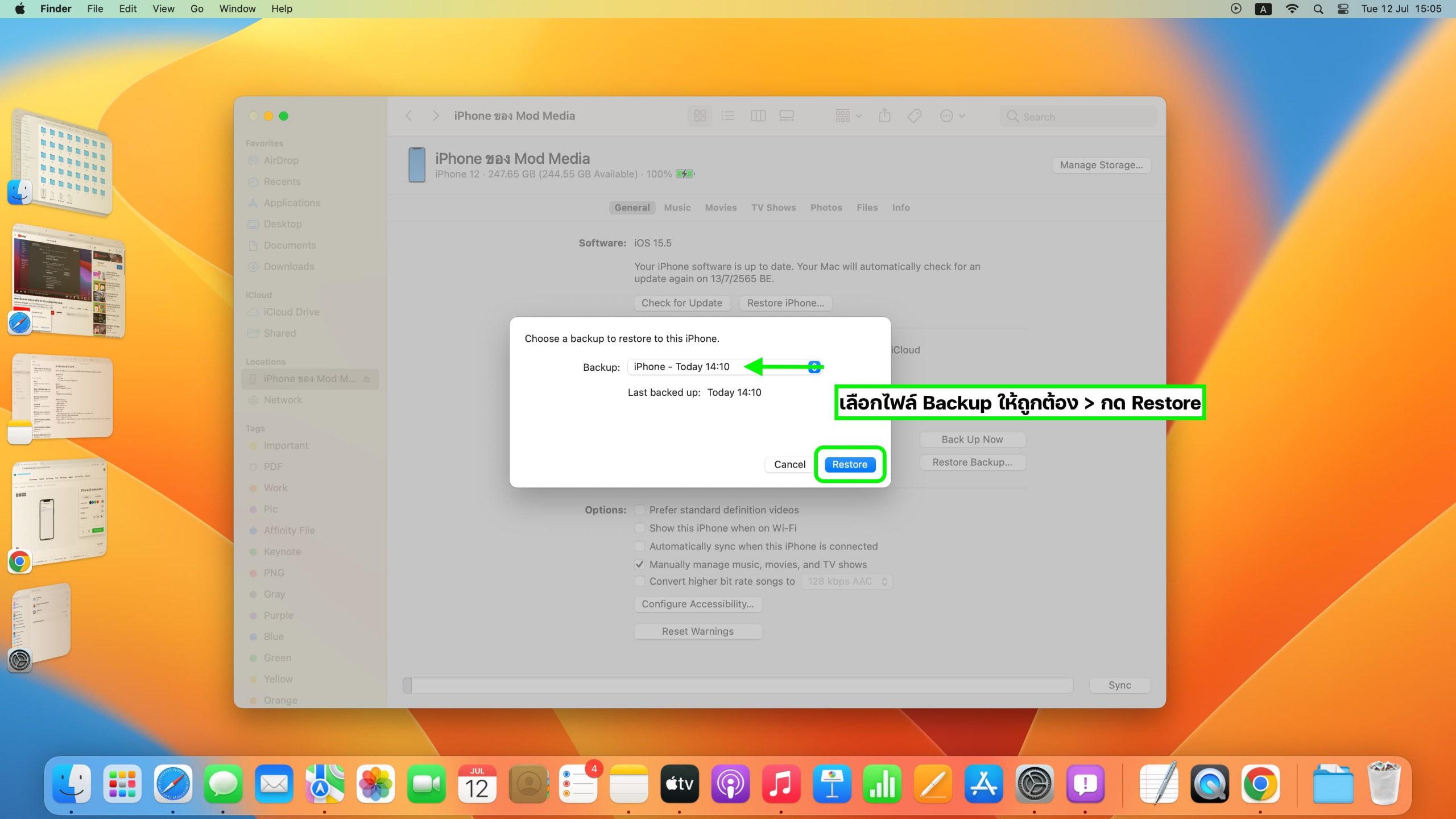Screen dimensions: 1456x819
Task: Toggle Show this iPhone when on Wi-Fi
Action: click(640, 528)
